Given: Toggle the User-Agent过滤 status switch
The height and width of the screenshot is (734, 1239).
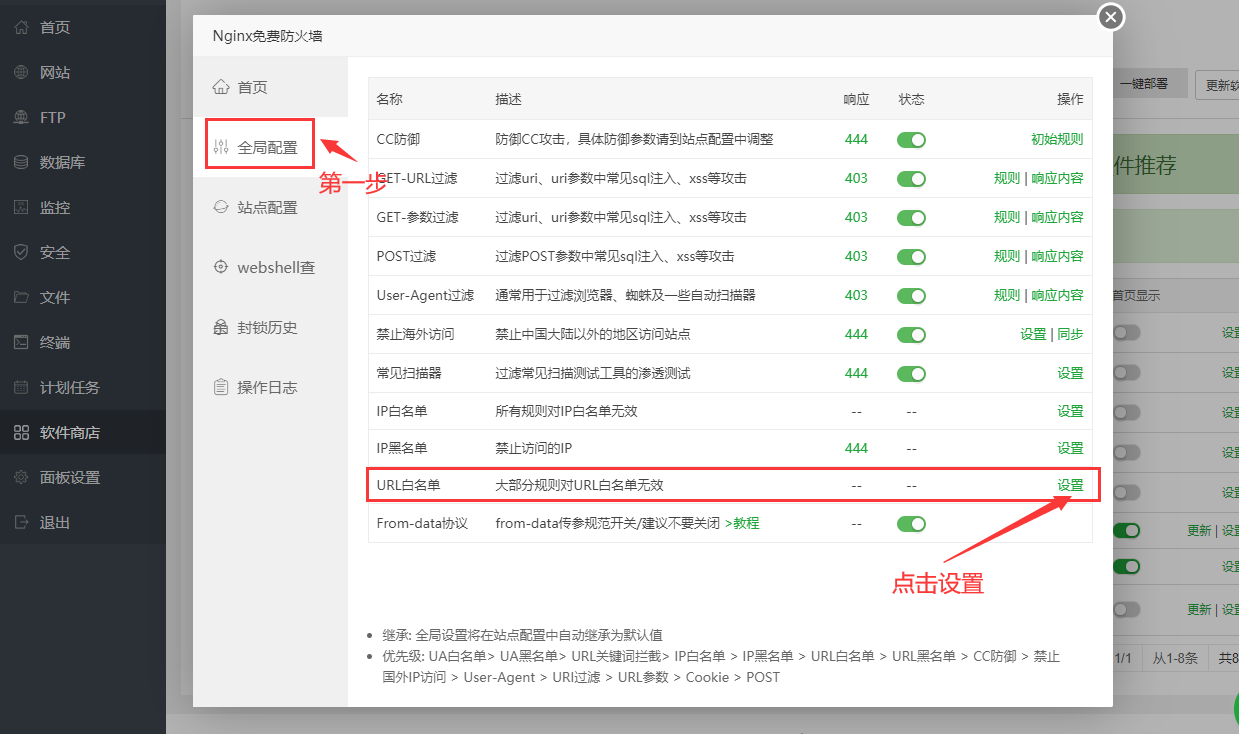Looking at the screenshot, I should [x=911, y=296].
